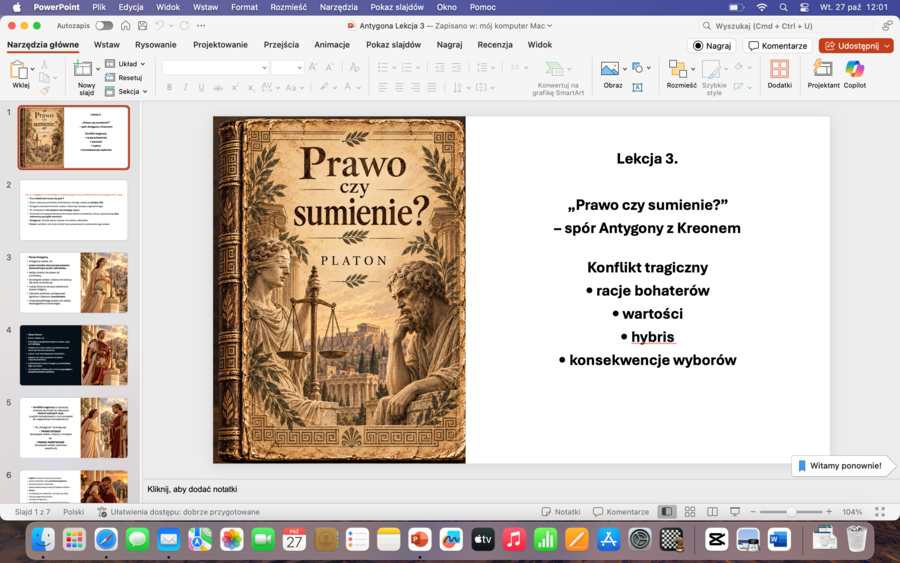Toggle the Autozapis autosave switch
Image resolution: width=900 pixels, height=563 pixels.
104,26
